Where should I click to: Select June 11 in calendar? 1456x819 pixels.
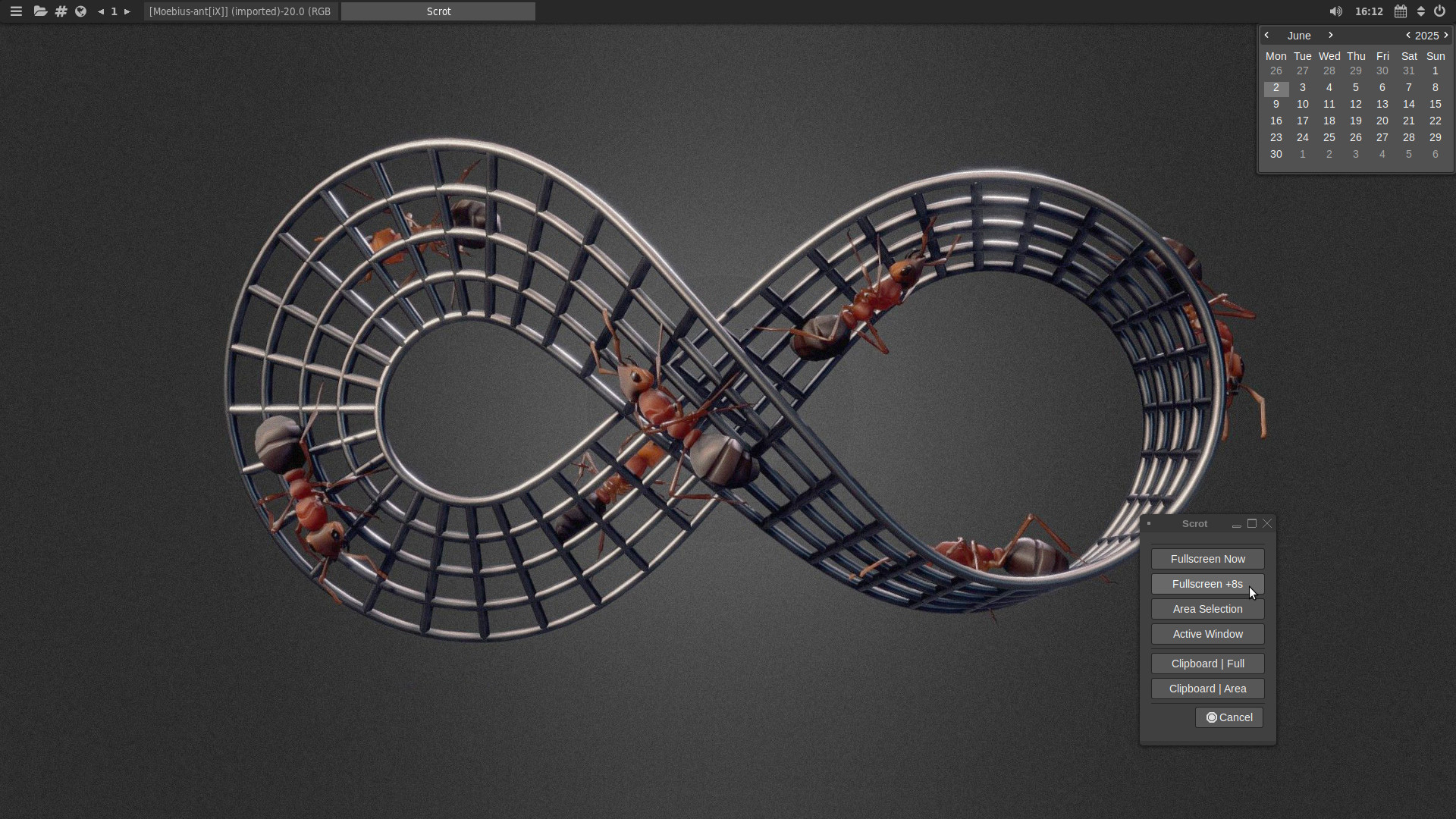1329,105
